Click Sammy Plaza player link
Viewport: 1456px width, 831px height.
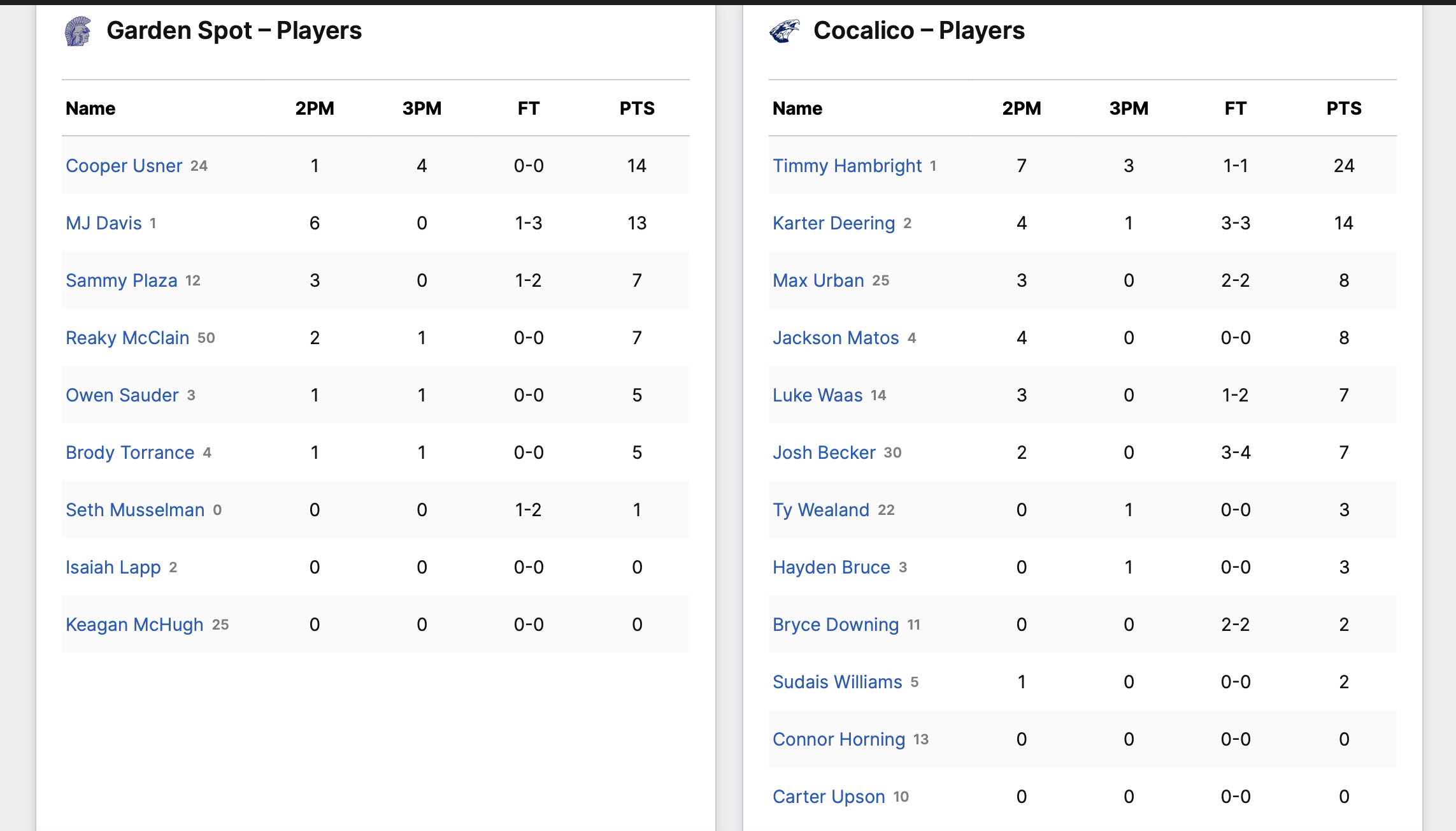click(121, 280)
